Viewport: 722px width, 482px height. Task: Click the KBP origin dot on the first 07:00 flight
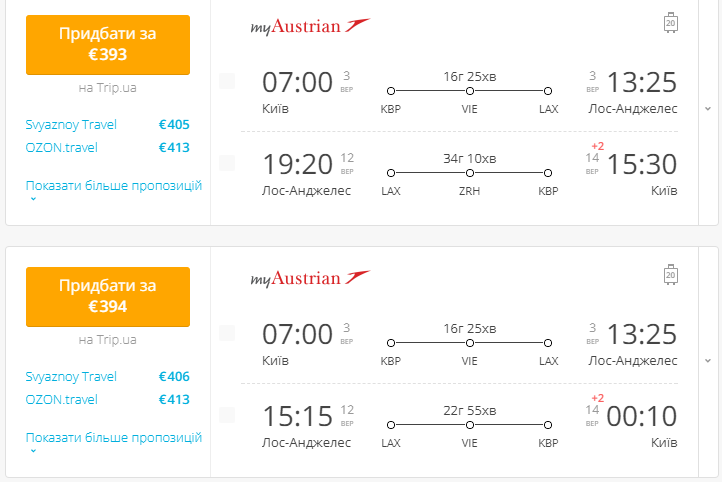coord(391,90)
